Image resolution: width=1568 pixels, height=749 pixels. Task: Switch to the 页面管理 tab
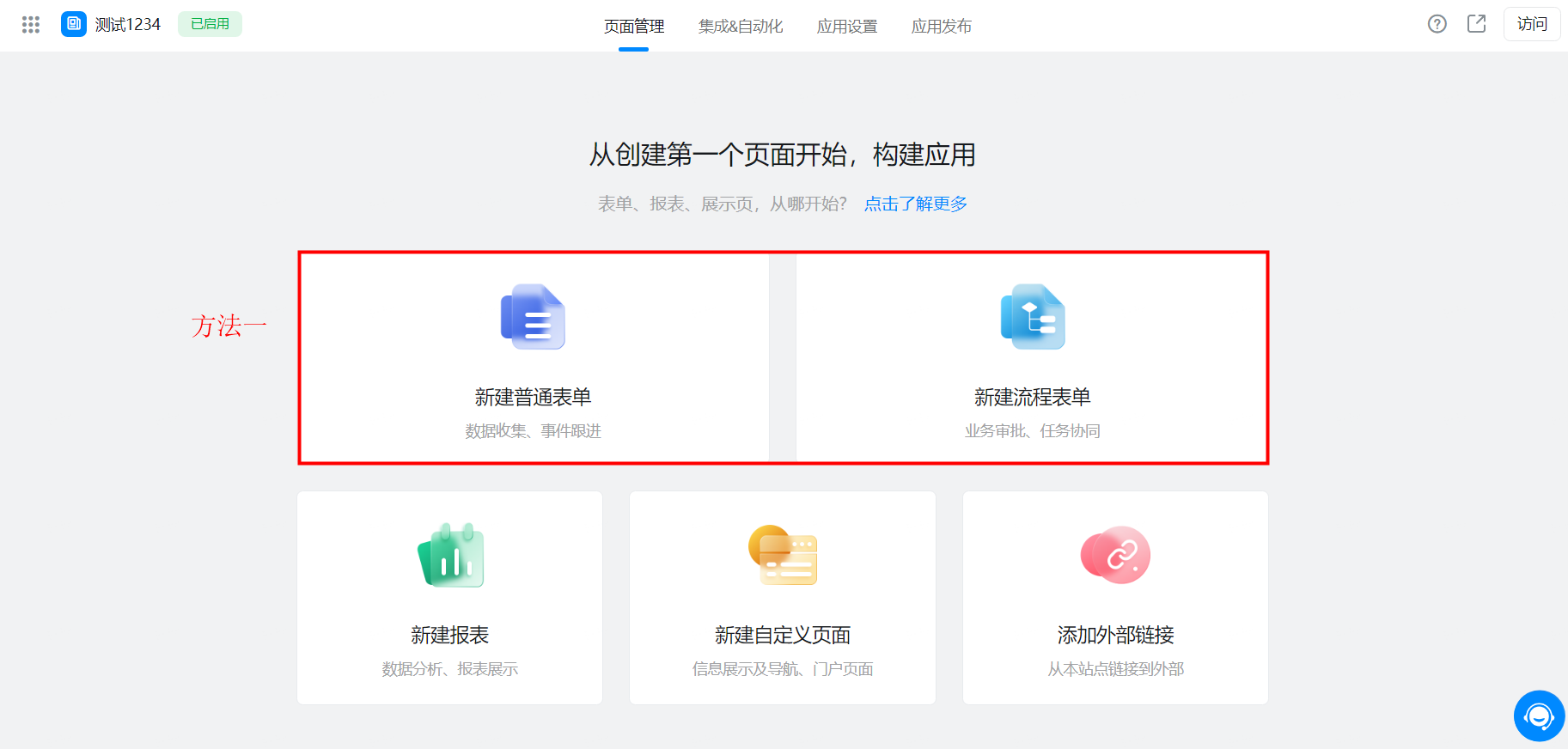pos(634,26)
